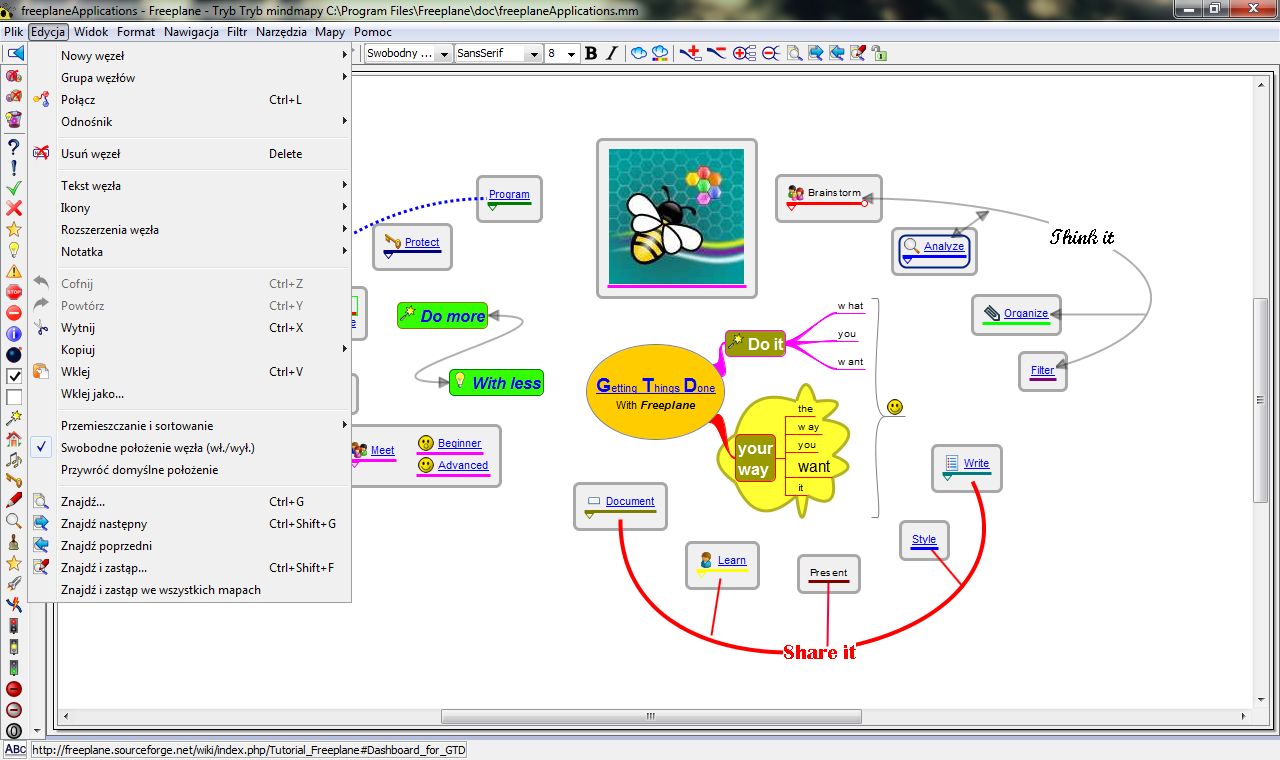Pick the light bulb idea icon in sidebar

[x=14, y=250]
